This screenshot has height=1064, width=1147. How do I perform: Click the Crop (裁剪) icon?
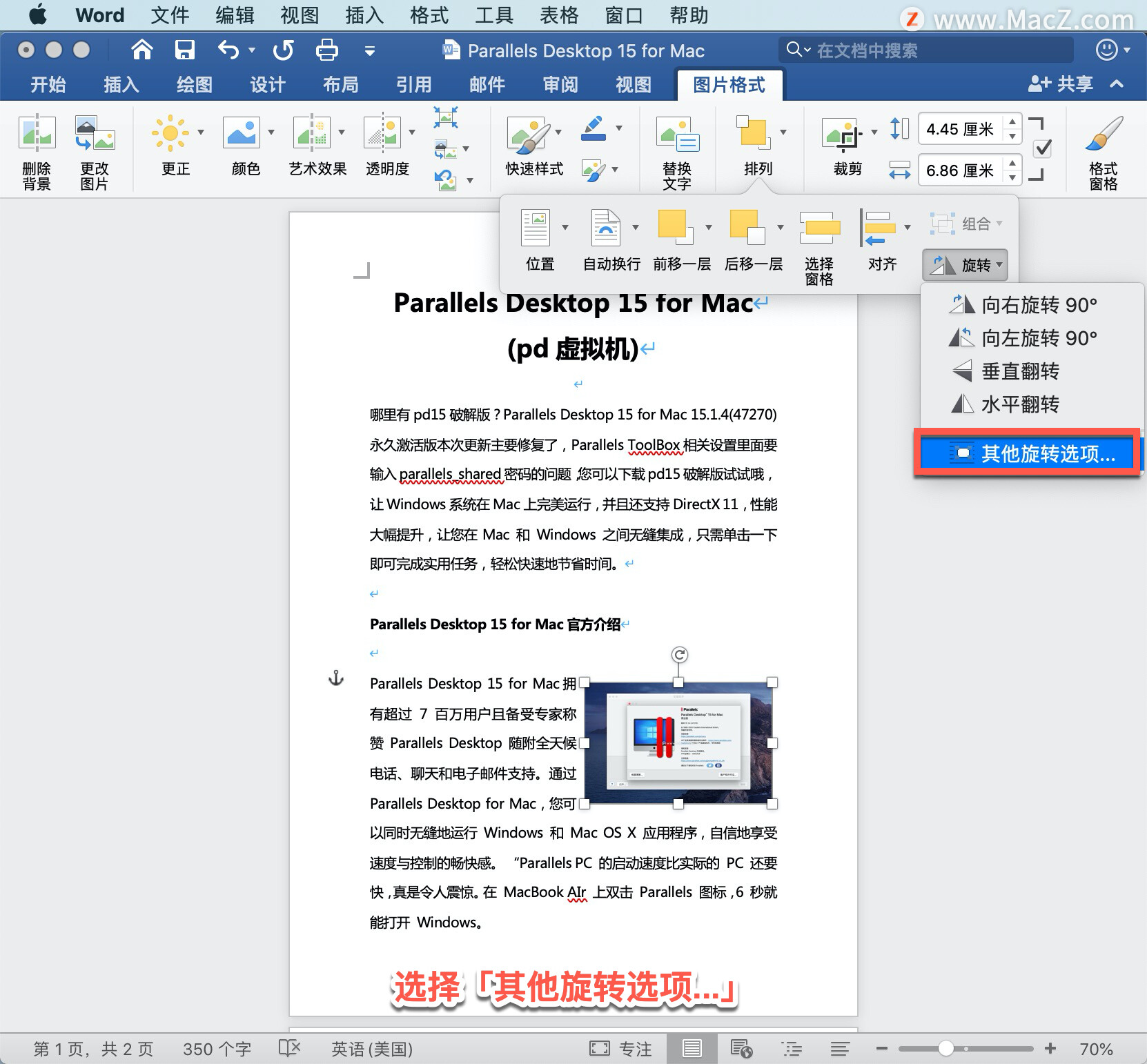click(842, 135)
